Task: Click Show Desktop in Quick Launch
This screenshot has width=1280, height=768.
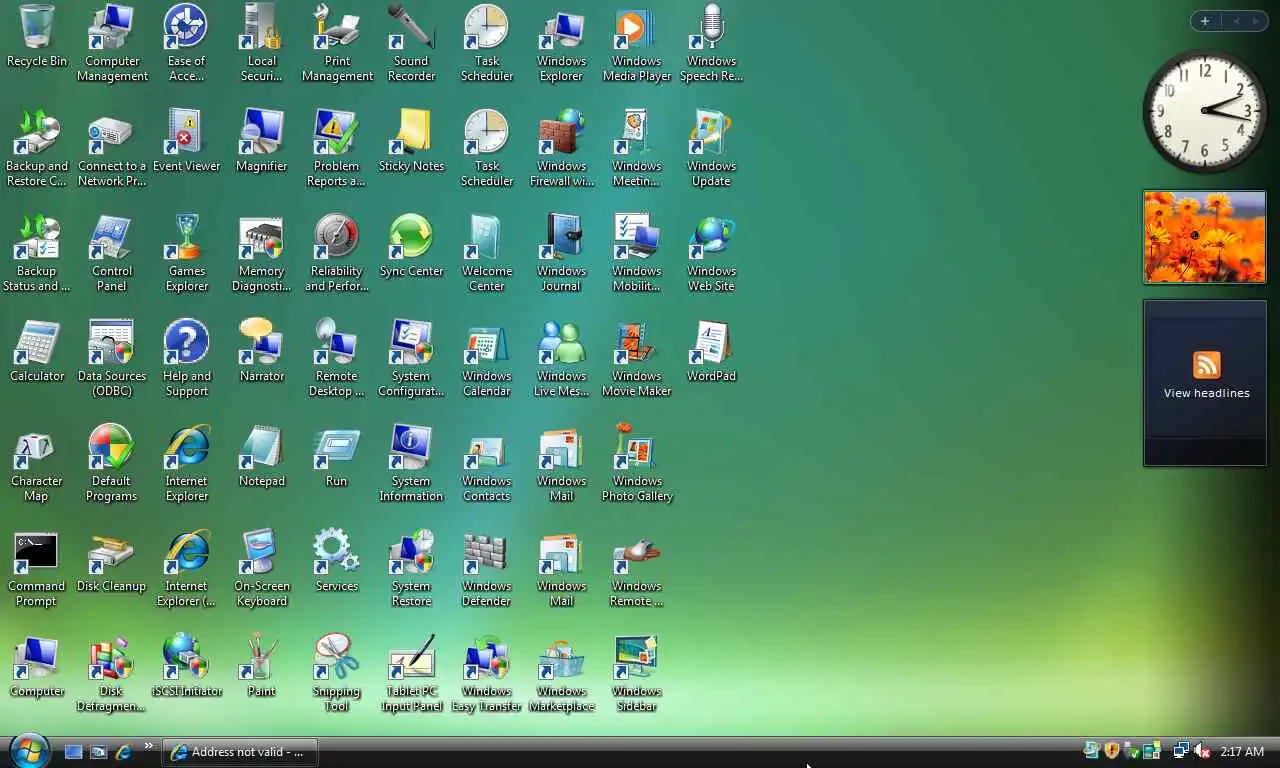Action: pyautogui.click(x=73, y=752)
